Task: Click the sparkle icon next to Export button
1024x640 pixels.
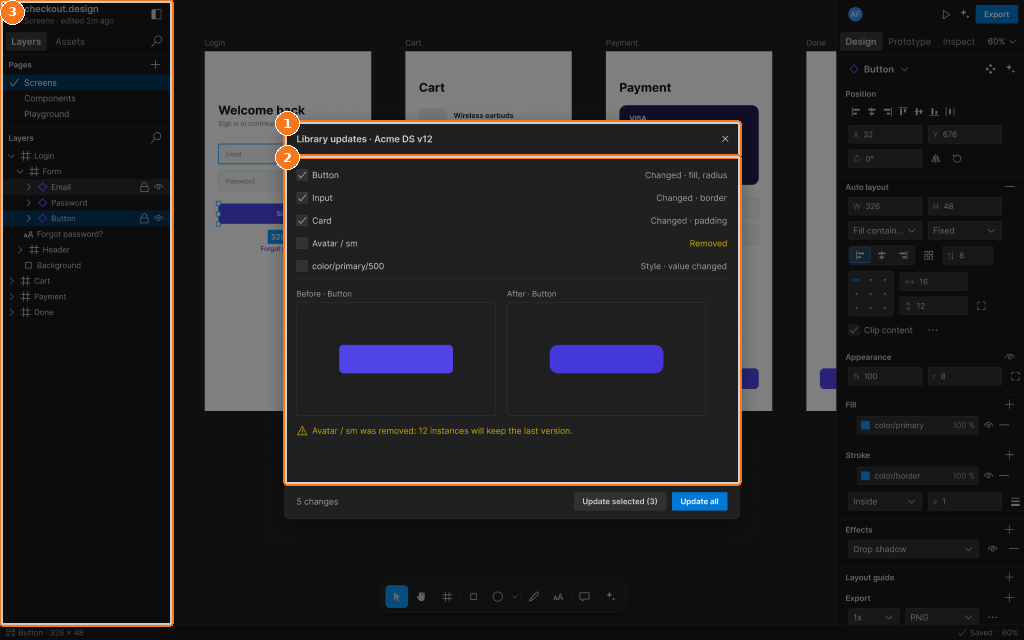Action: (x=965, y=14)
